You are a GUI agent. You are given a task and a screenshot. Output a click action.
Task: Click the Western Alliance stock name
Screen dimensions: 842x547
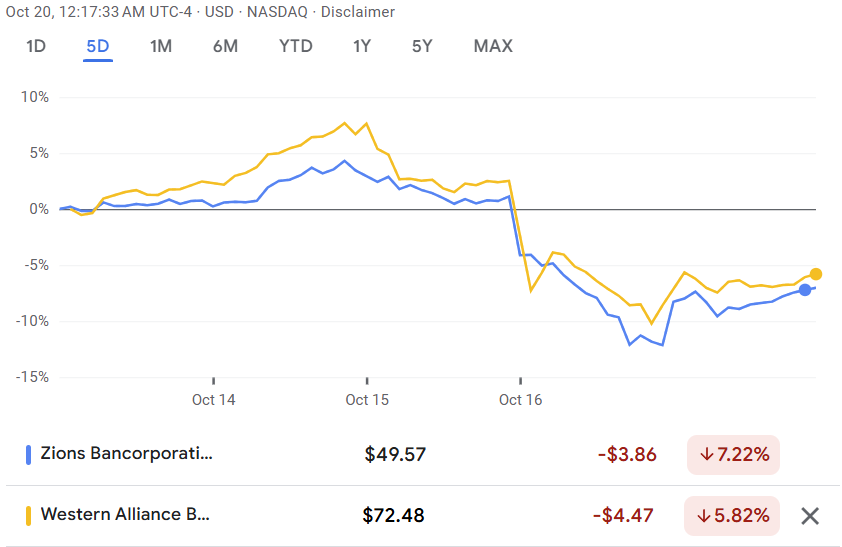124,516
